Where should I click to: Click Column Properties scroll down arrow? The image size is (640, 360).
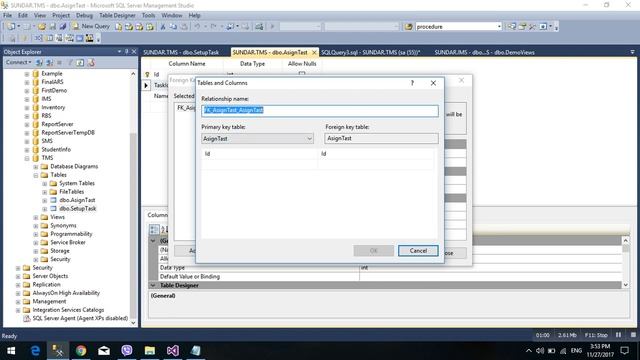625,285
